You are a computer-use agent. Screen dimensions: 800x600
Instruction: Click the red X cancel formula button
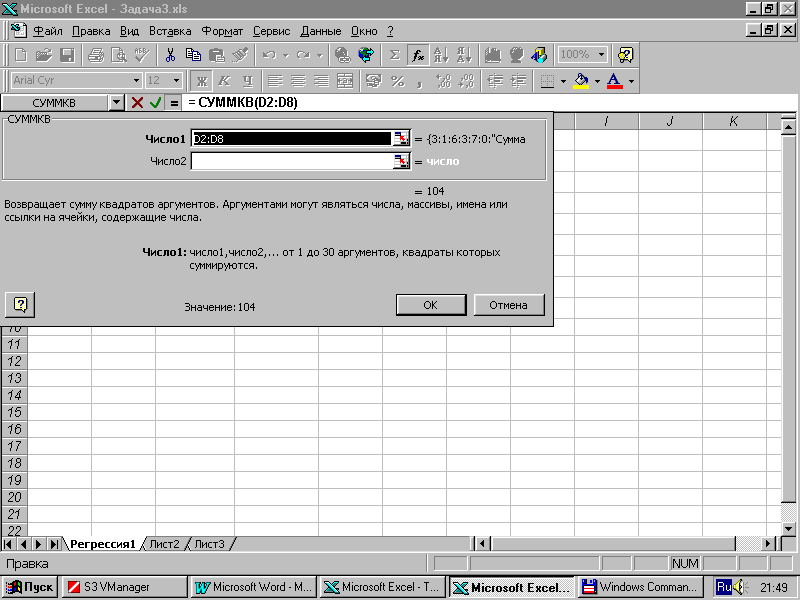tap(137, 103)
